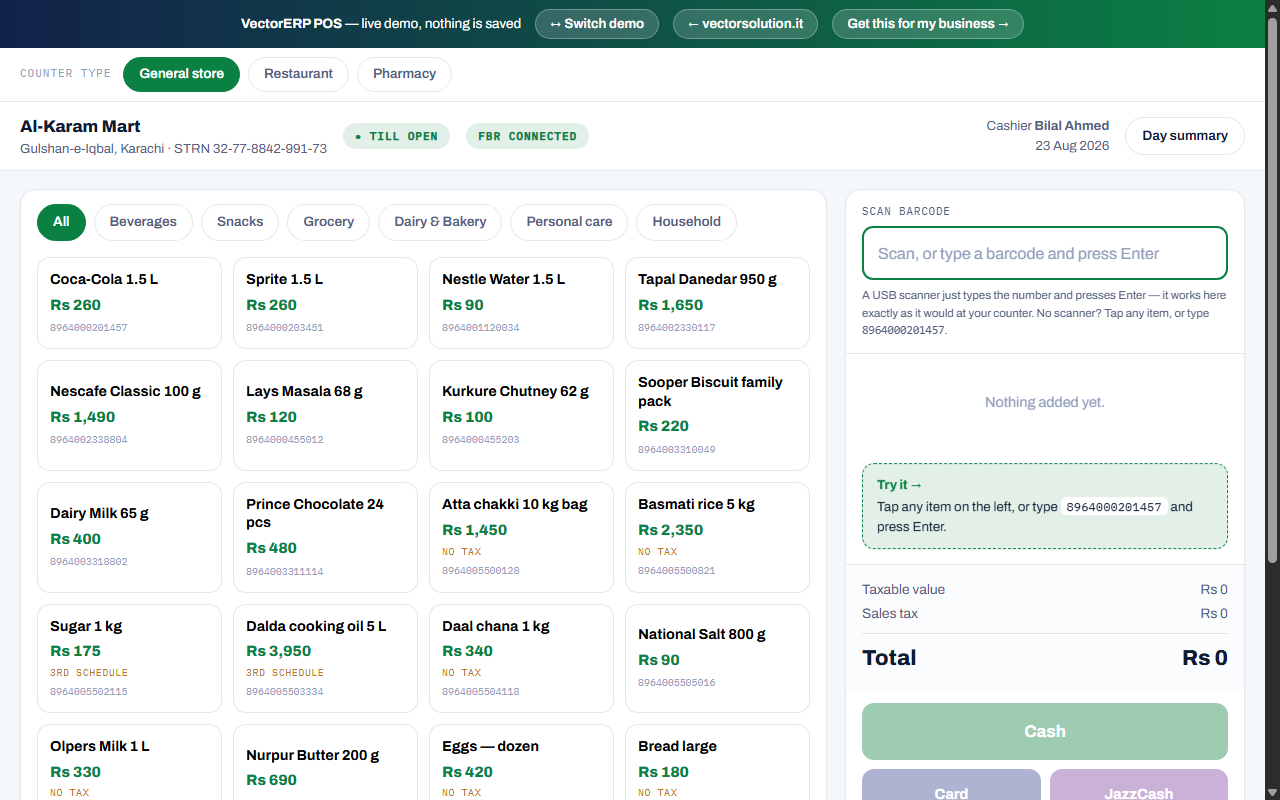Add Nestle Water 1.5 L item

coord(521,303)
